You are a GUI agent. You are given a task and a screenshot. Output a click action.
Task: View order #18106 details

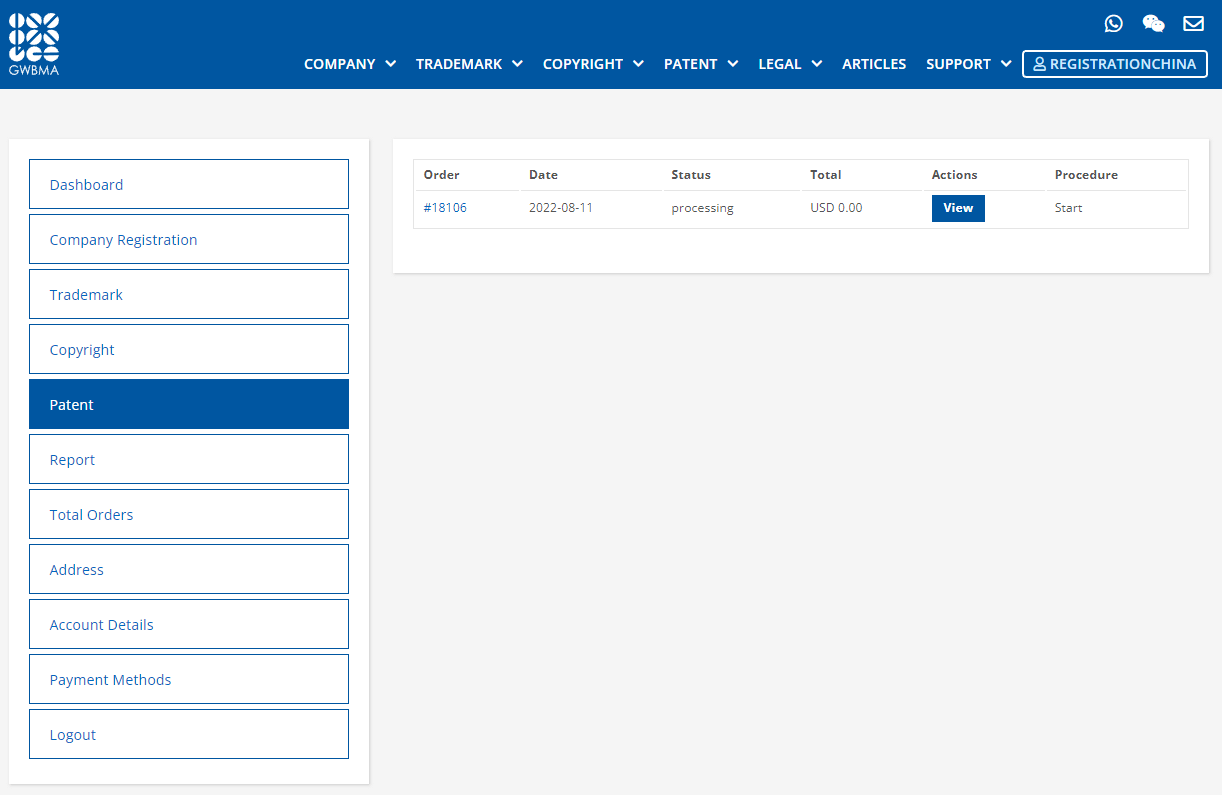click(x=958, y=208)
